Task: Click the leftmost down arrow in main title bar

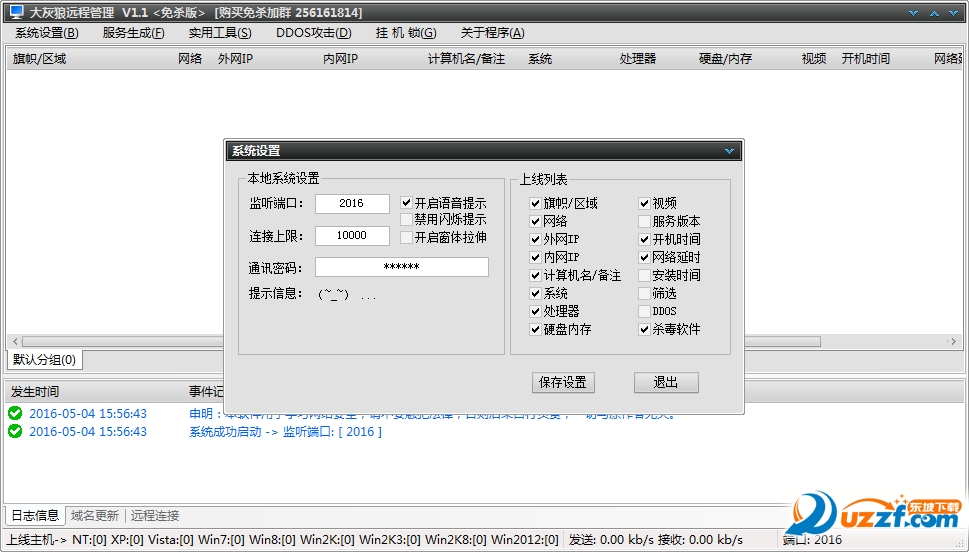Action: (913, 13)
